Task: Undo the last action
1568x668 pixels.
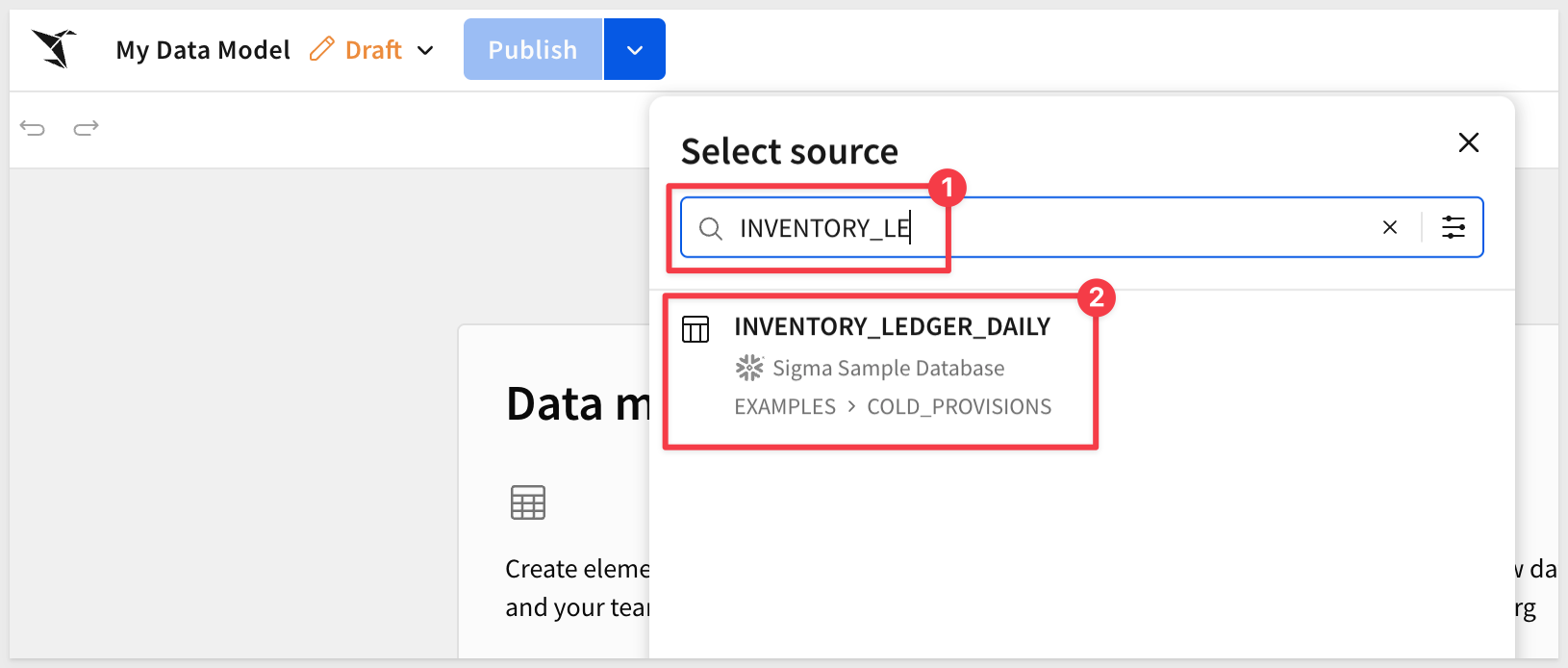Action: 33,128
